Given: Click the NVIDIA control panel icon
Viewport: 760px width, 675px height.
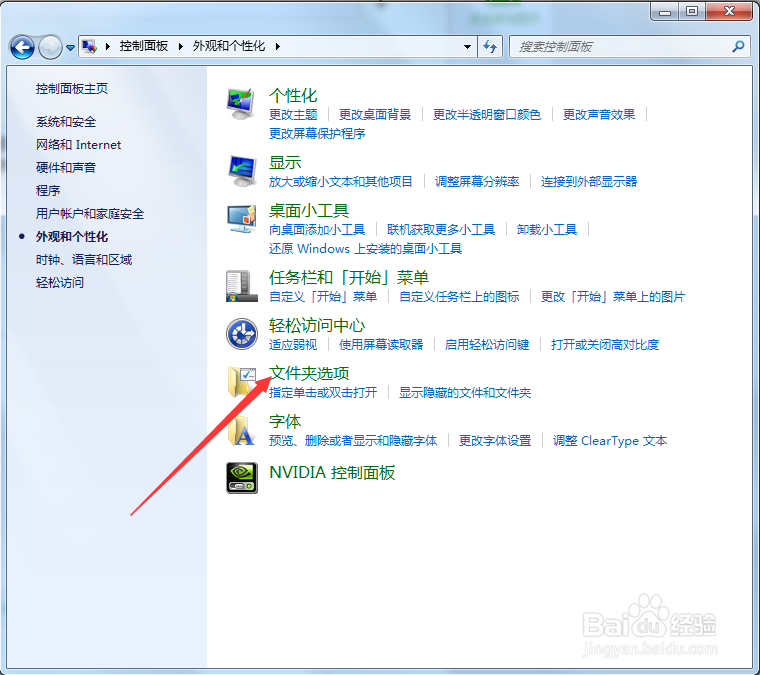Looking at the screenshot, I should click(x=242, y=478).
